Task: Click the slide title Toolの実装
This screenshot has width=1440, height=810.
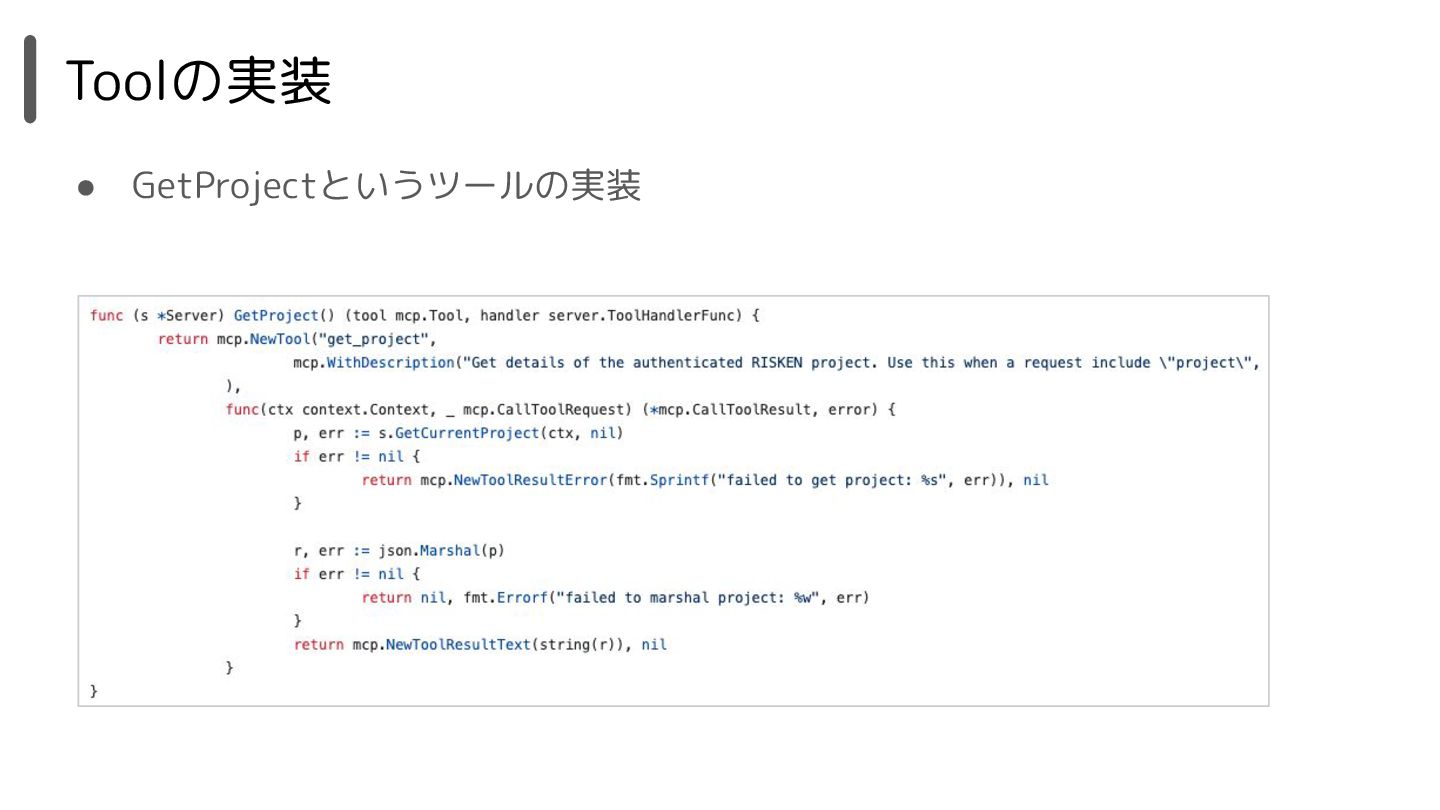Action: [x=198, y=81]
